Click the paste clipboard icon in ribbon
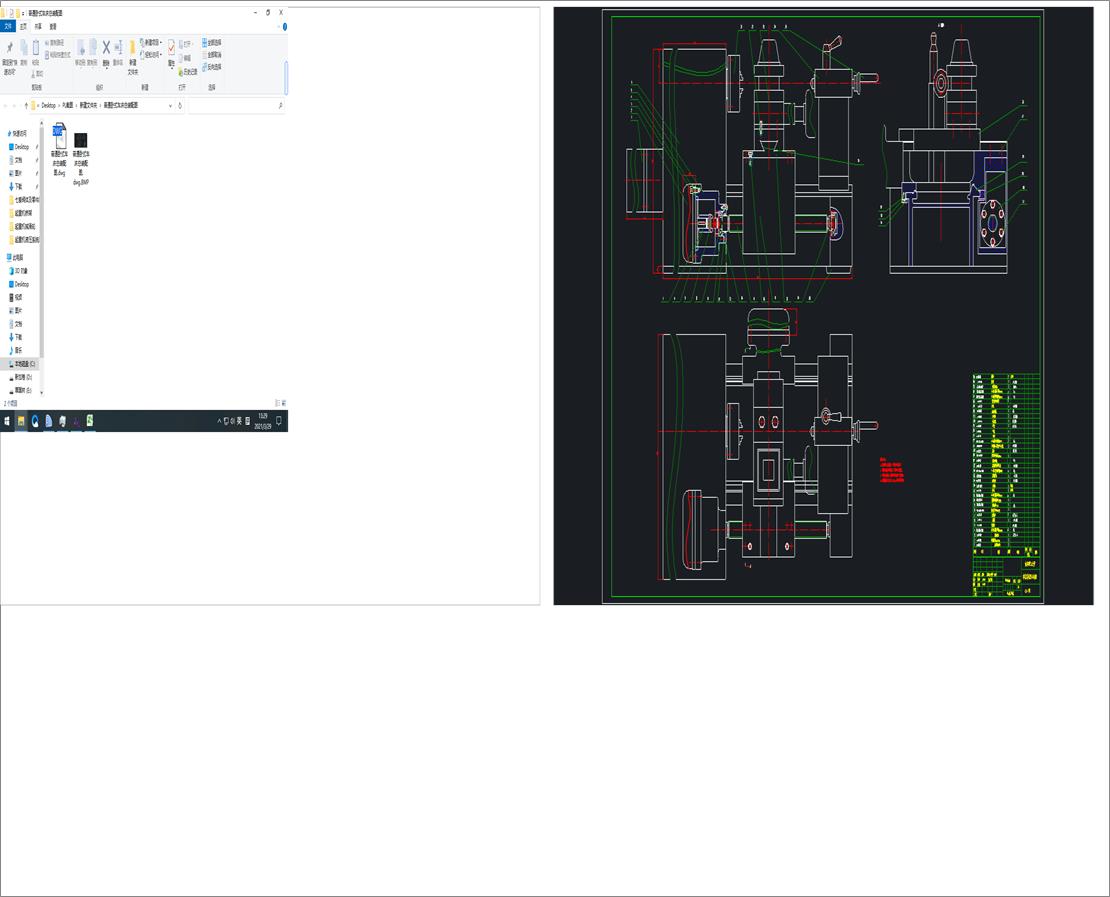 [35, 48]
